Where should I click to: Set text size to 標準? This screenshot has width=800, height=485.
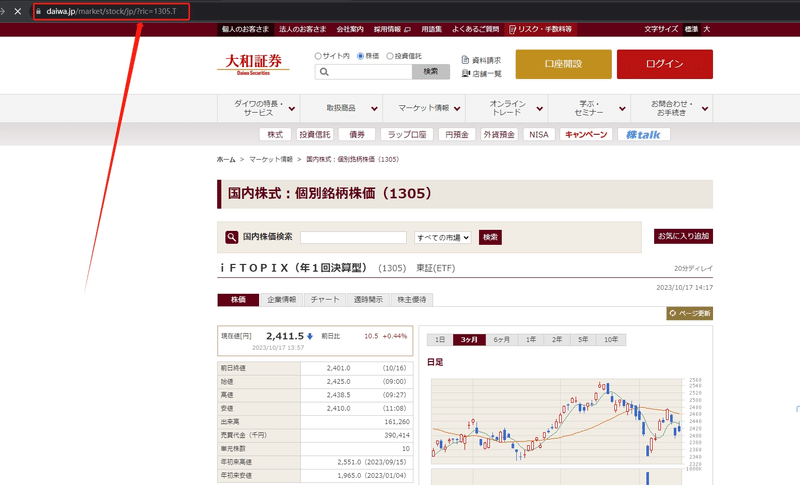[691, 29]
